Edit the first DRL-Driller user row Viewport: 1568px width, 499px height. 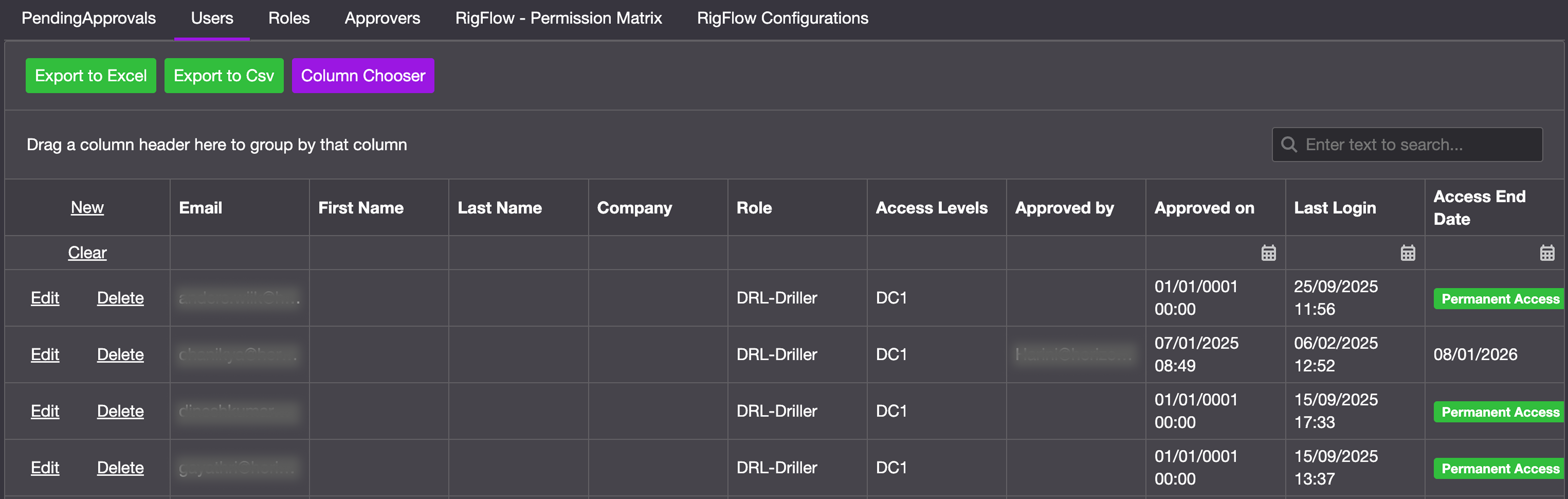45,298
